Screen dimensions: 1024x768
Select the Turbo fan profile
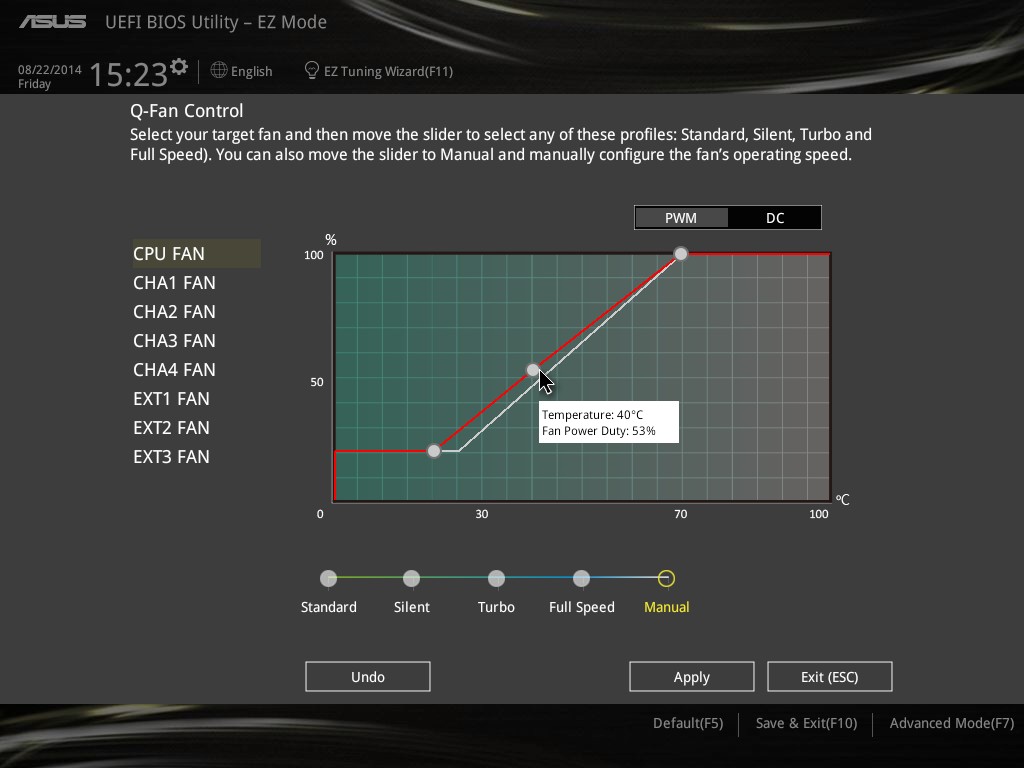[496, 579]
